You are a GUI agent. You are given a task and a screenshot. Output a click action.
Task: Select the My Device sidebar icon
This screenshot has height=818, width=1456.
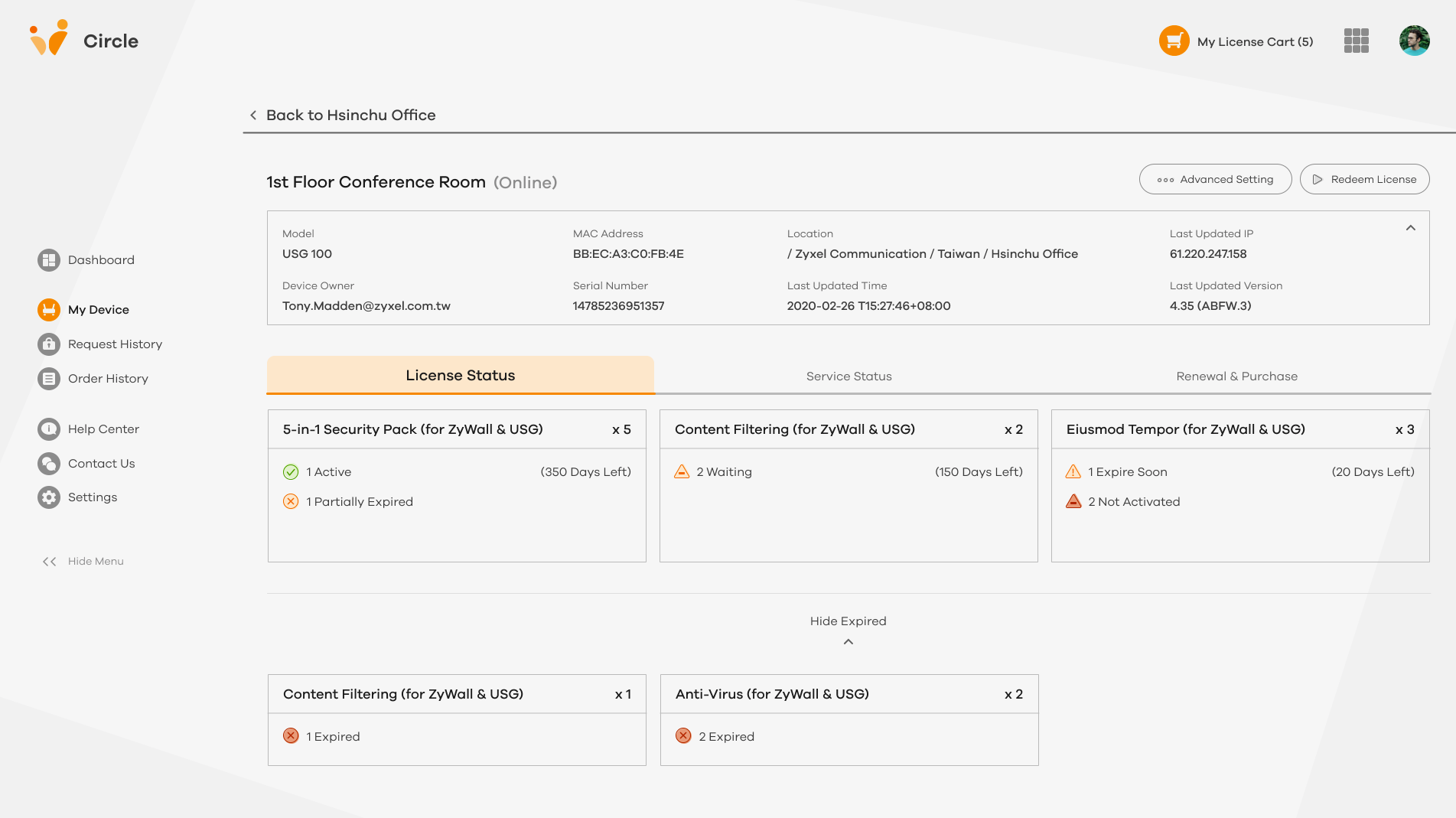49,310
